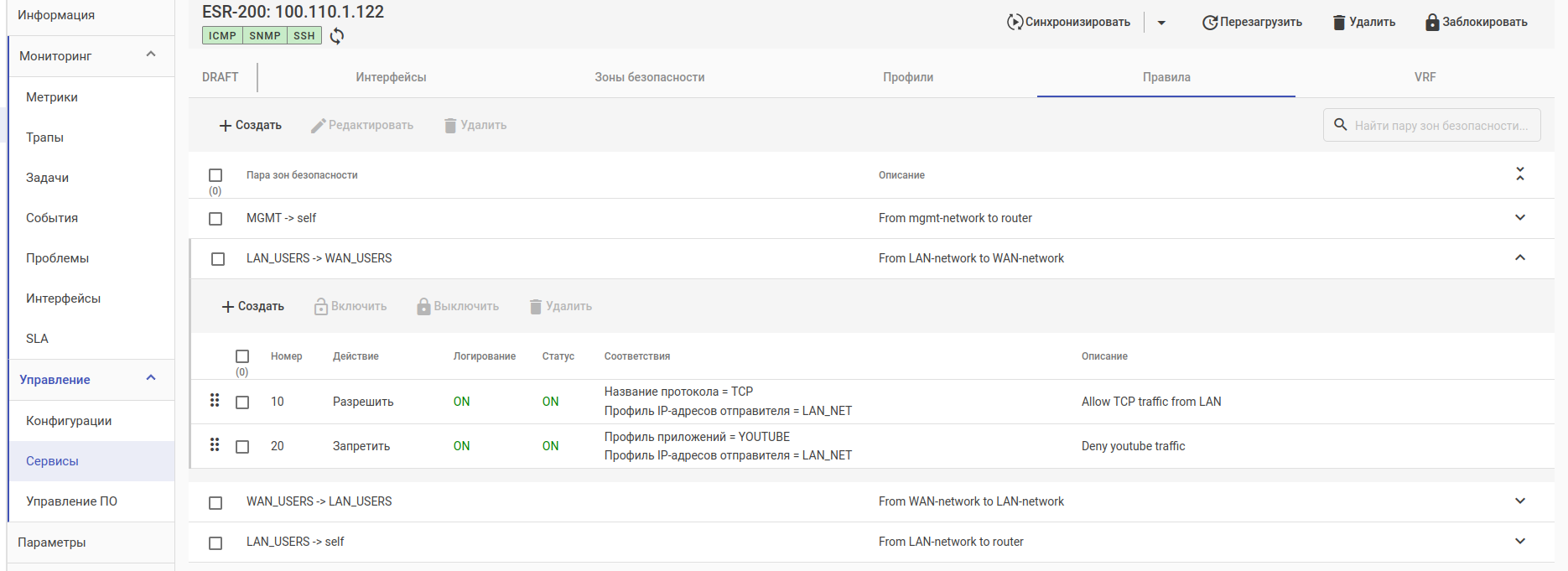Click the Reboot device icon
Image resolution: width=1568 pixels, height=571 pixels.
pyautogui.click(x=1209, y=23)
